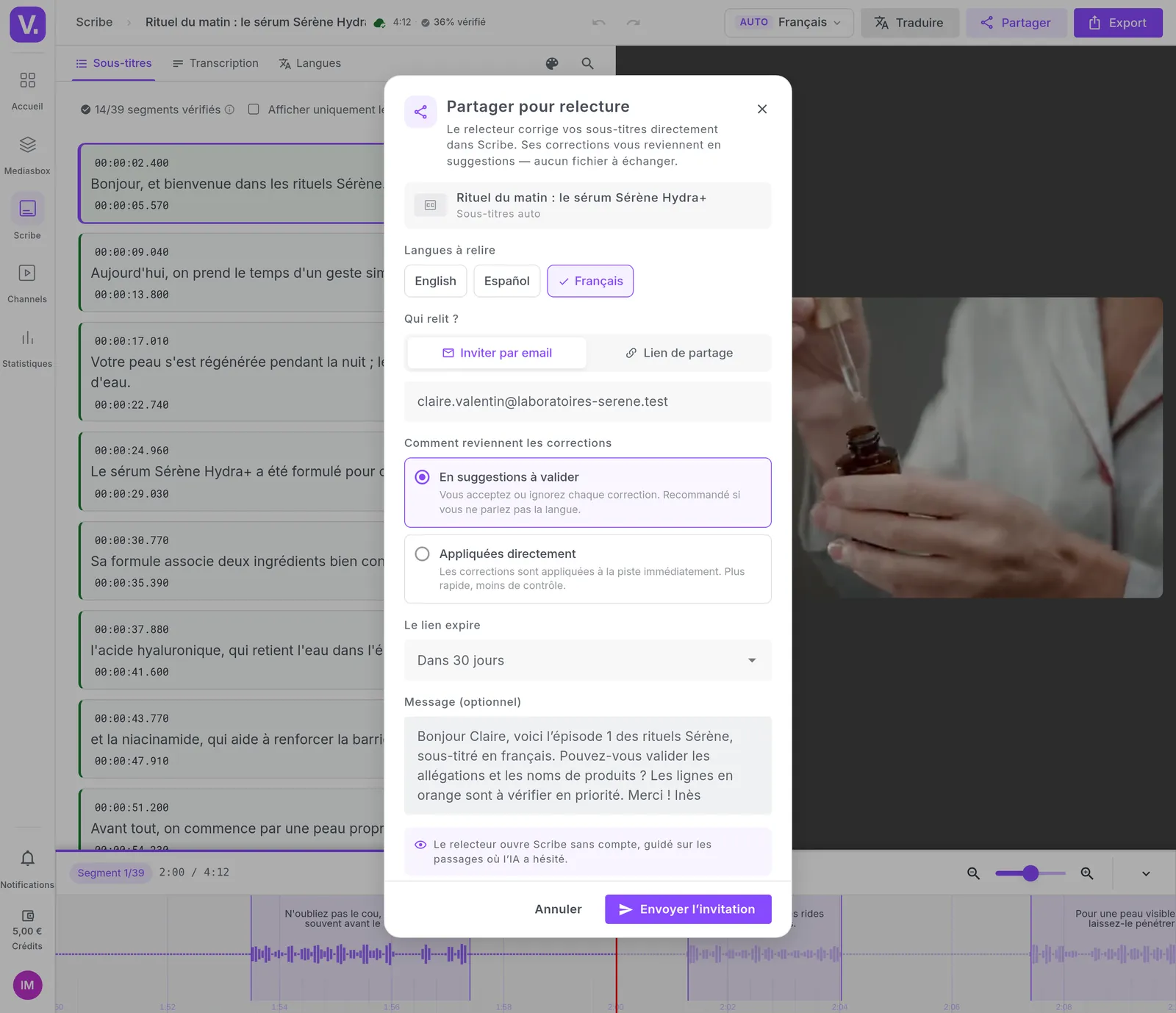Open the Crédits wallet showing 5,00 €
The image size is (1176, 1013).
27,929
